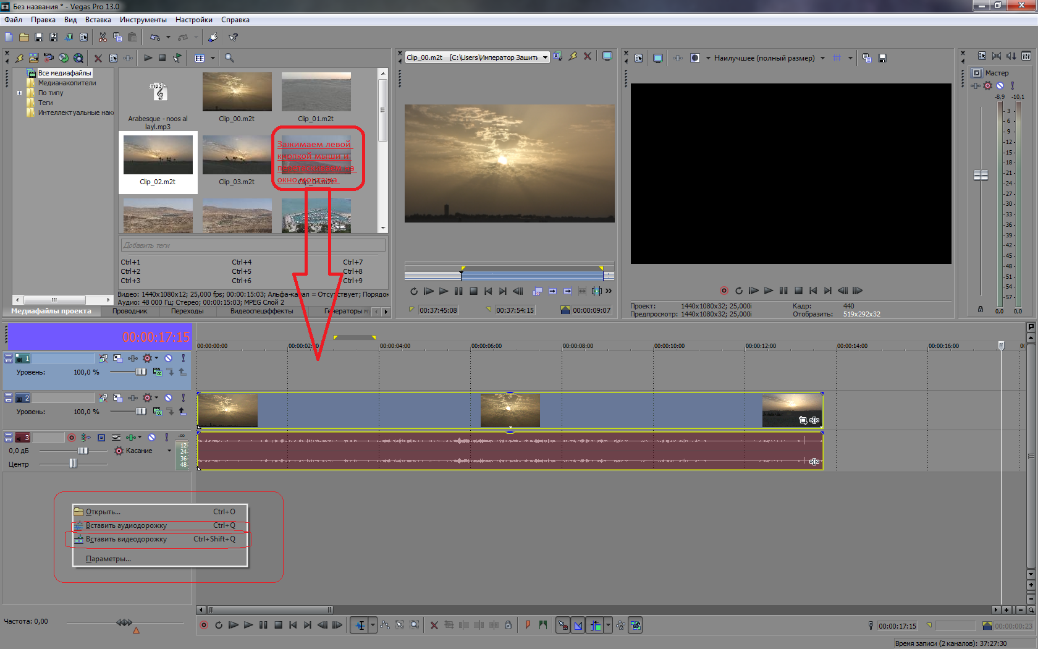Open the Файл menu

13,20
